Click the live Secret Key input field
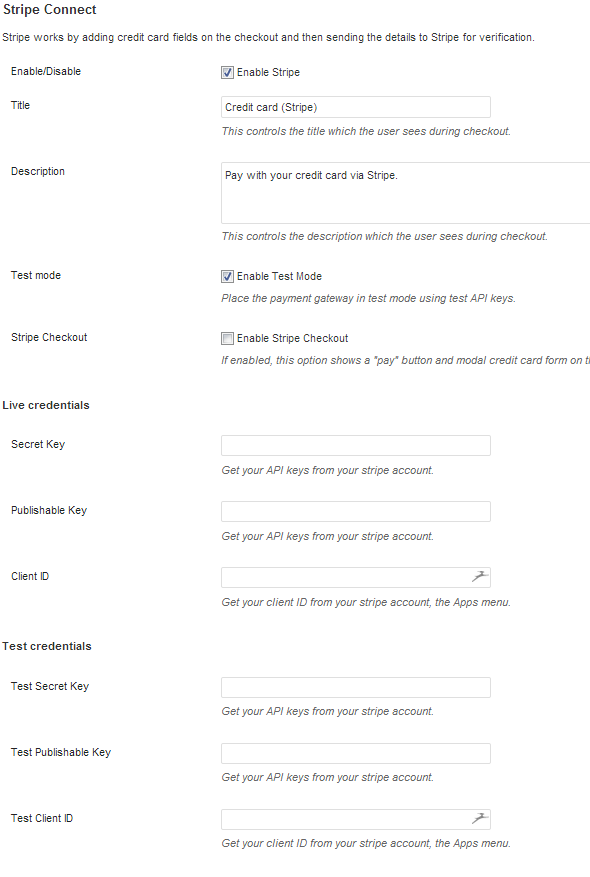 pos(356,445)
